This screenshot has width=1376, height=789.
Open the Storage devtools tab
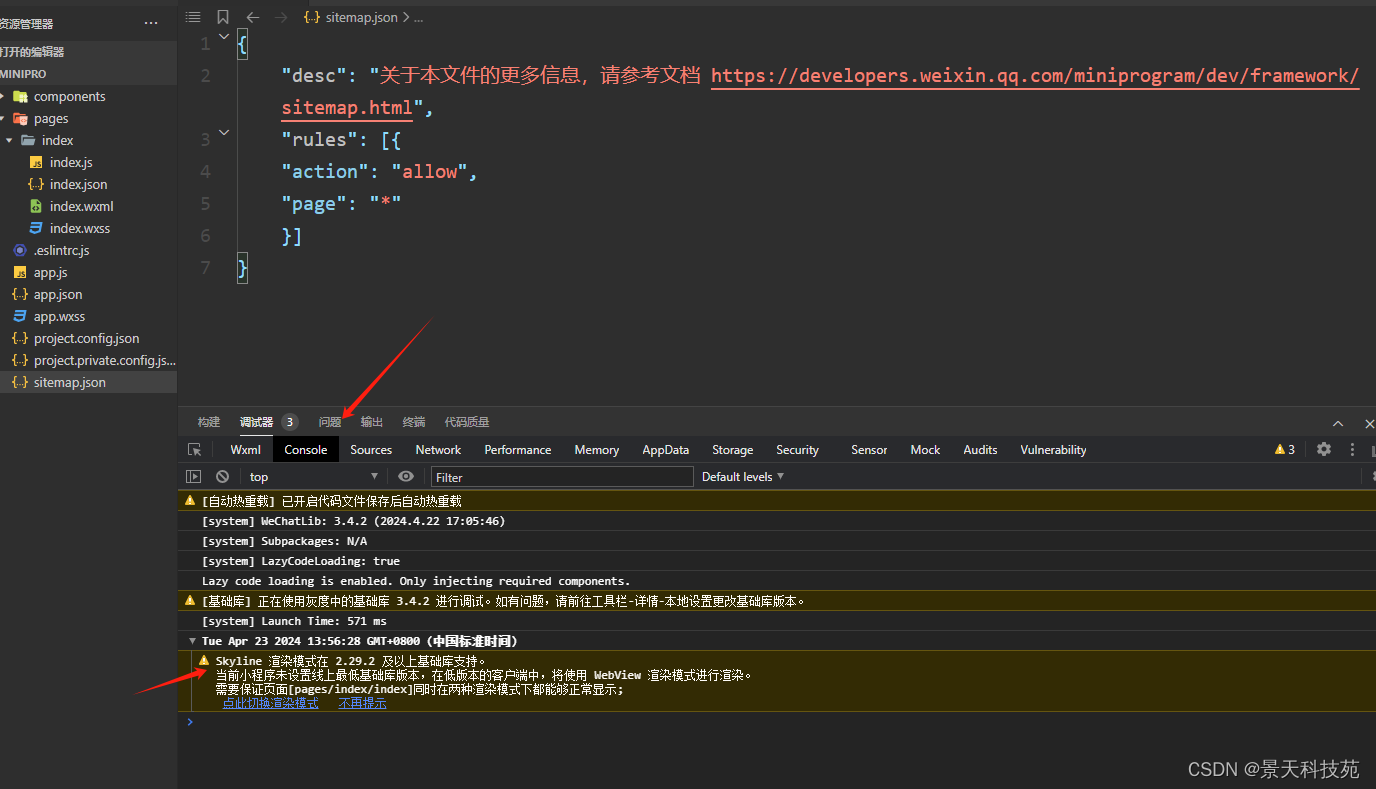(x=733, y=450)
